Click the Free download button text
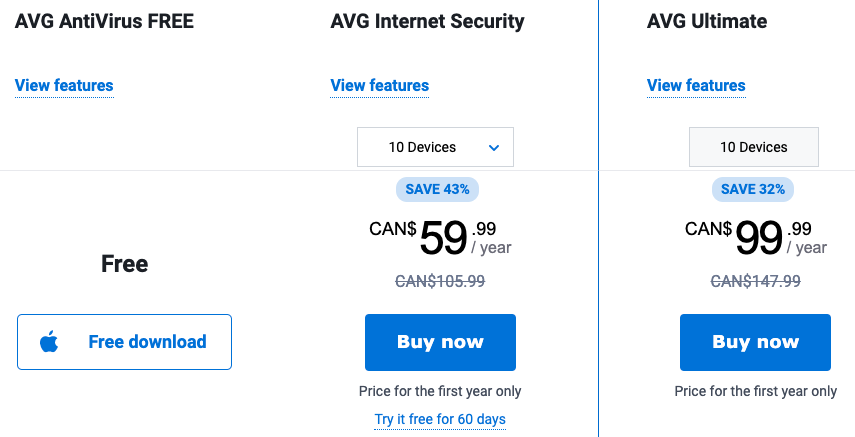This screenshot has height=437, width=855. pyautogui.click(x=147, y=342)
